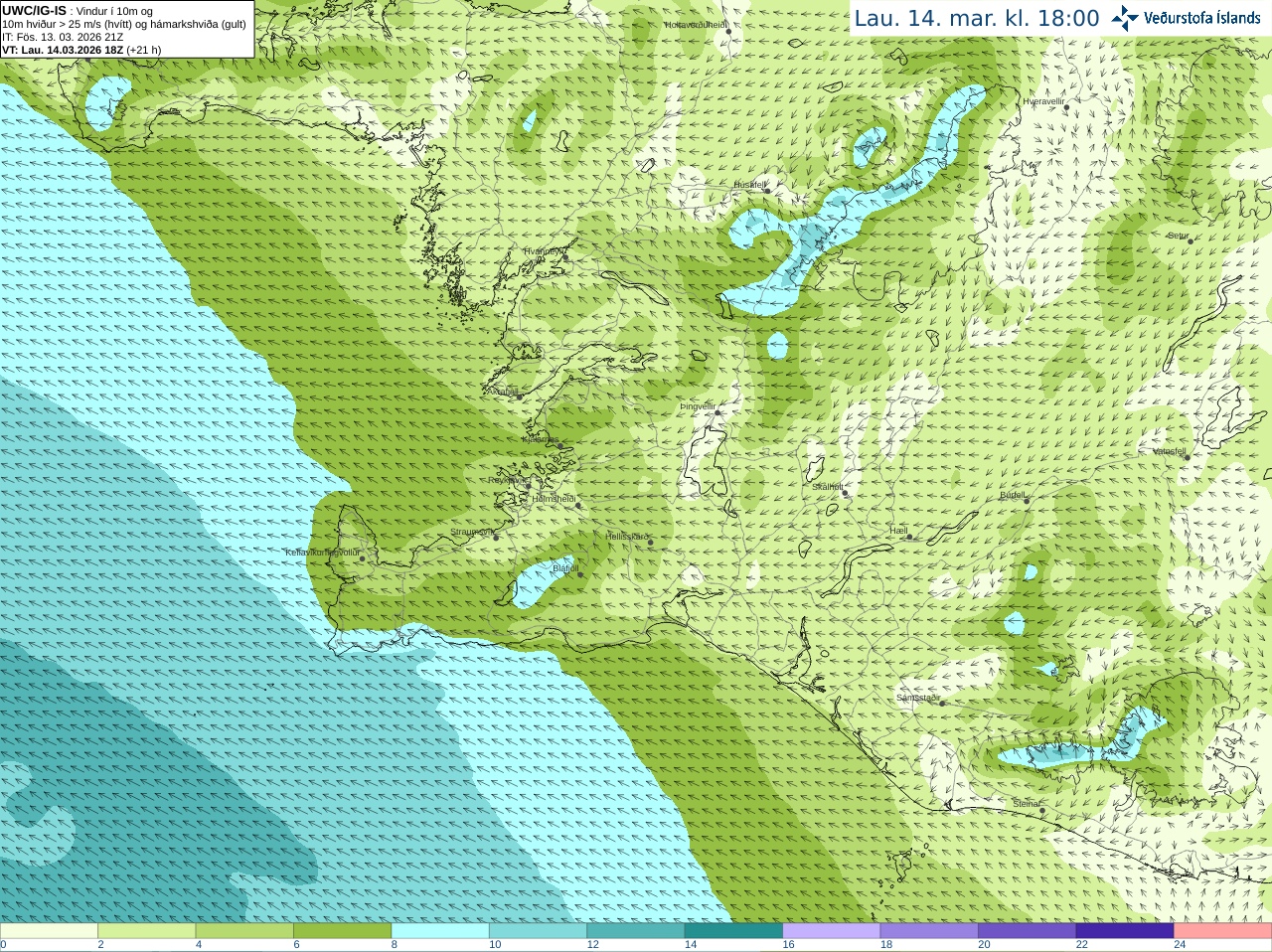Click the legend value 24
The height and width of the screenshot is (952, 1272).
[1180, 945]
